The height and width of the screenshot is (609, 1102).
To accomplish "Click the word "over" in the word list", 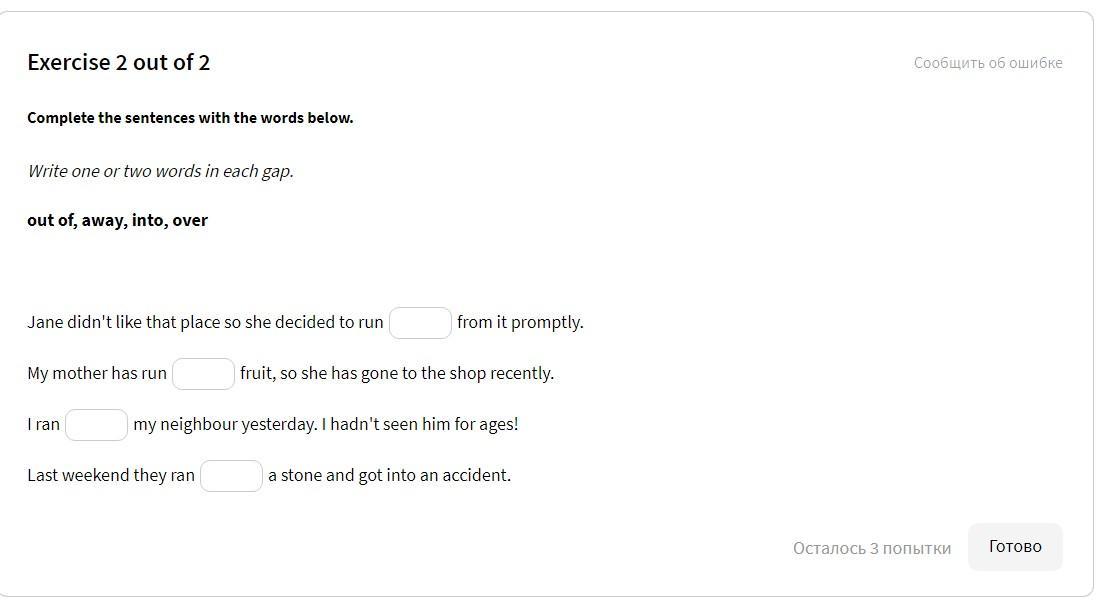I will click(190, 220).
